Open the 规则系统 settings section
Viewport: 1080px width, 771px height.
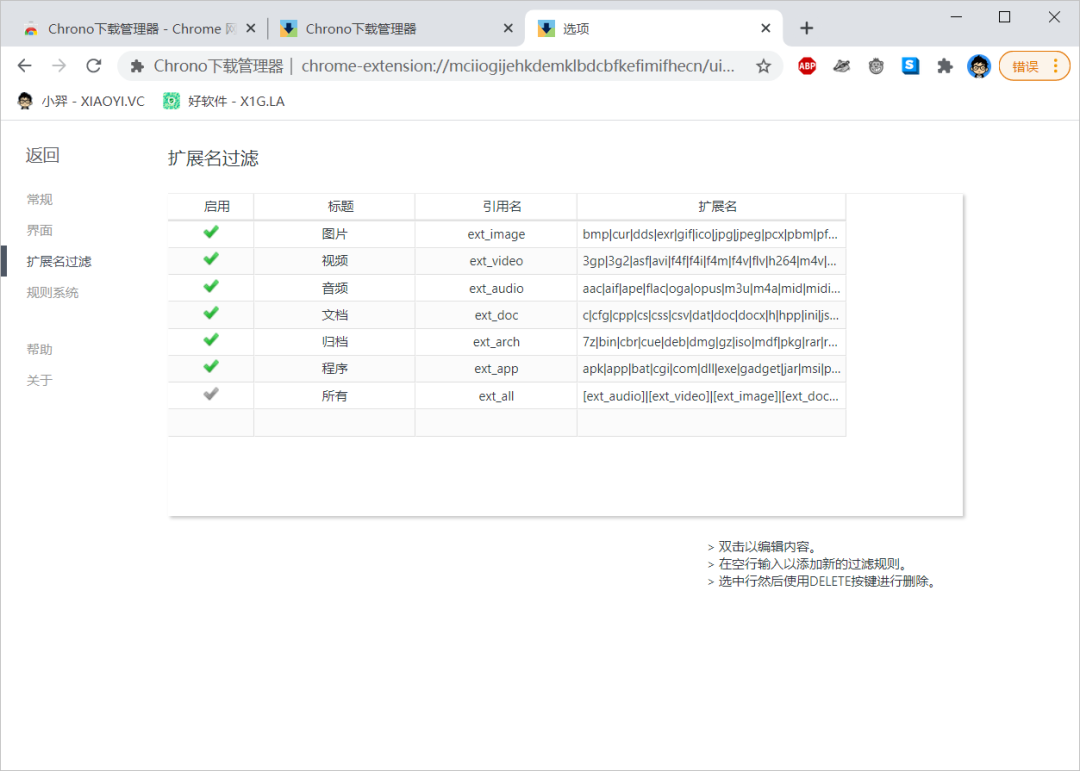(52, 293)
